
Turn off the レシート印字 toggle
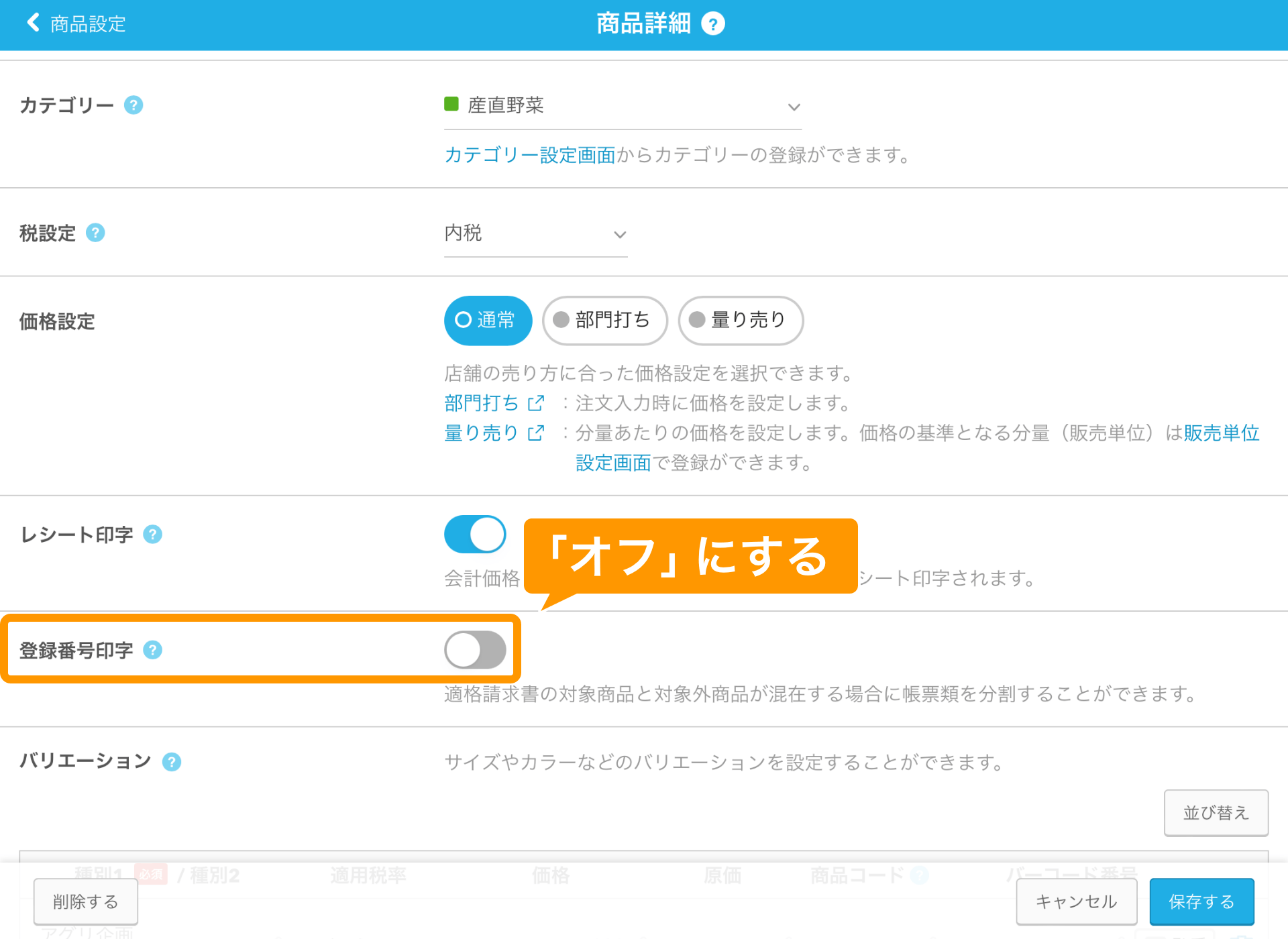[x=475, y=535]
